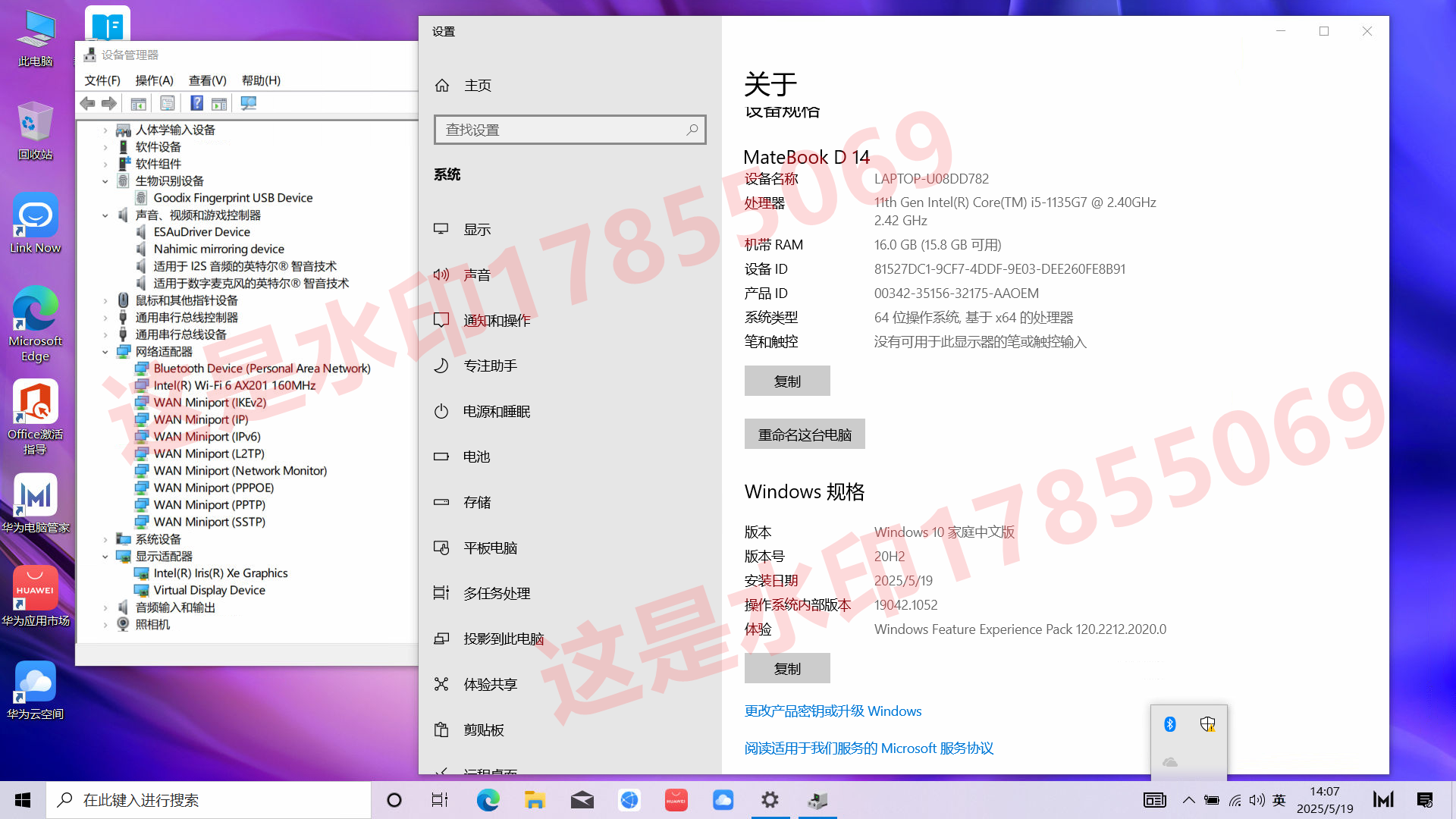Select Intel(R) Wi-Fi 6 AX201 160MHz

click(x=234, y=385)
